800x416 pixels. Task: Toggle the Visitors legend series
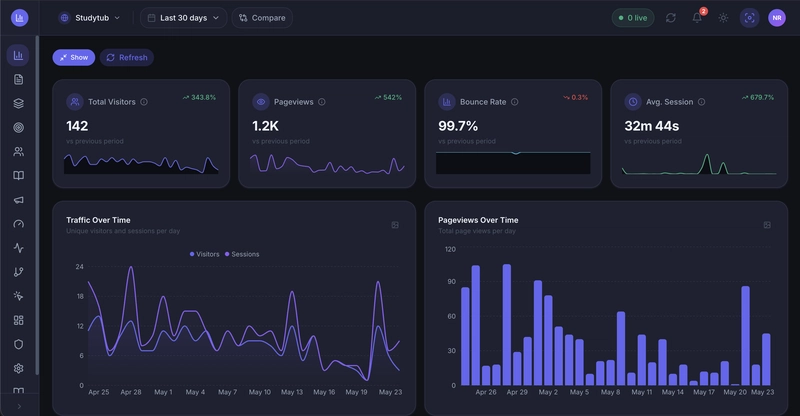tap(204, 254)
